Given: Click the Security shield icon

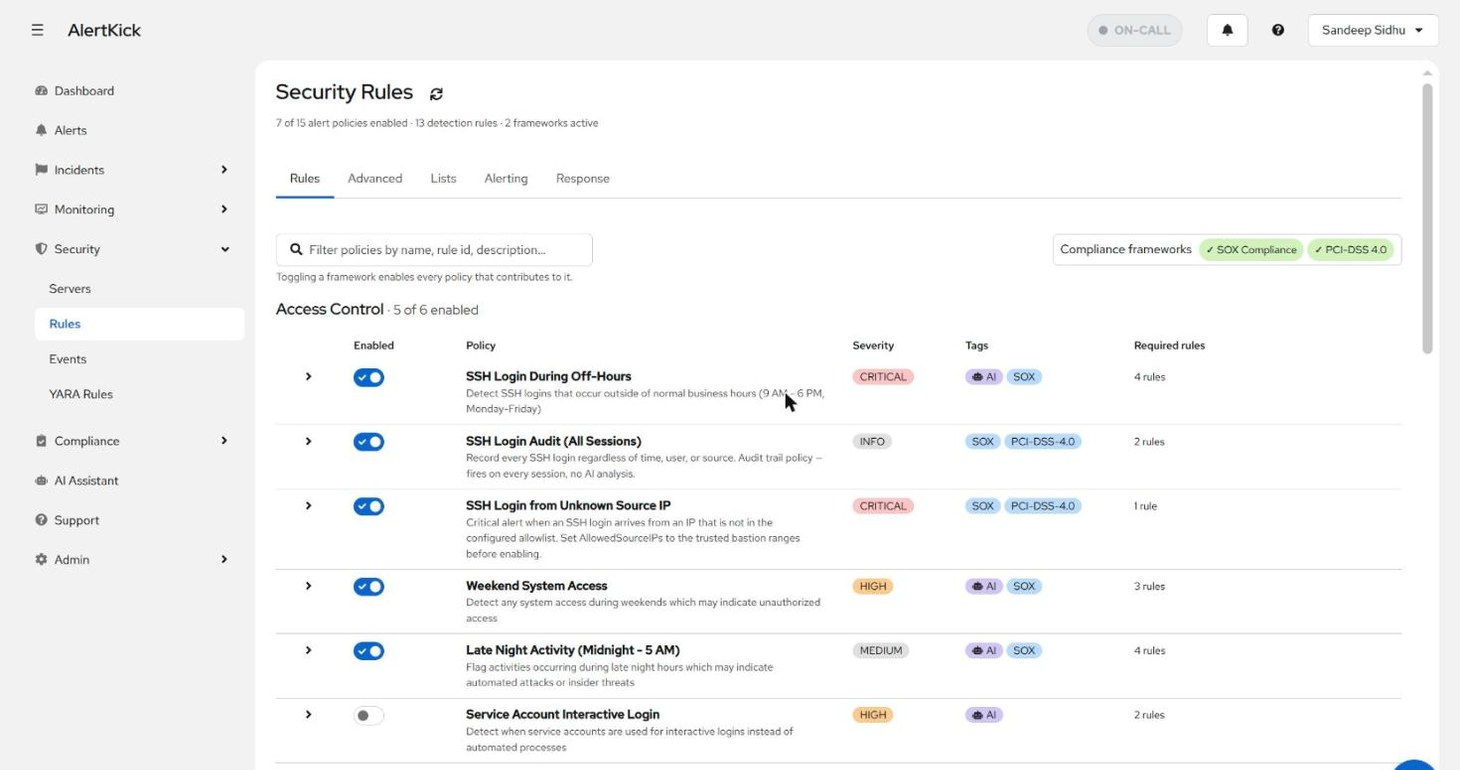Looking at the screenshot, I should (41, 249).
